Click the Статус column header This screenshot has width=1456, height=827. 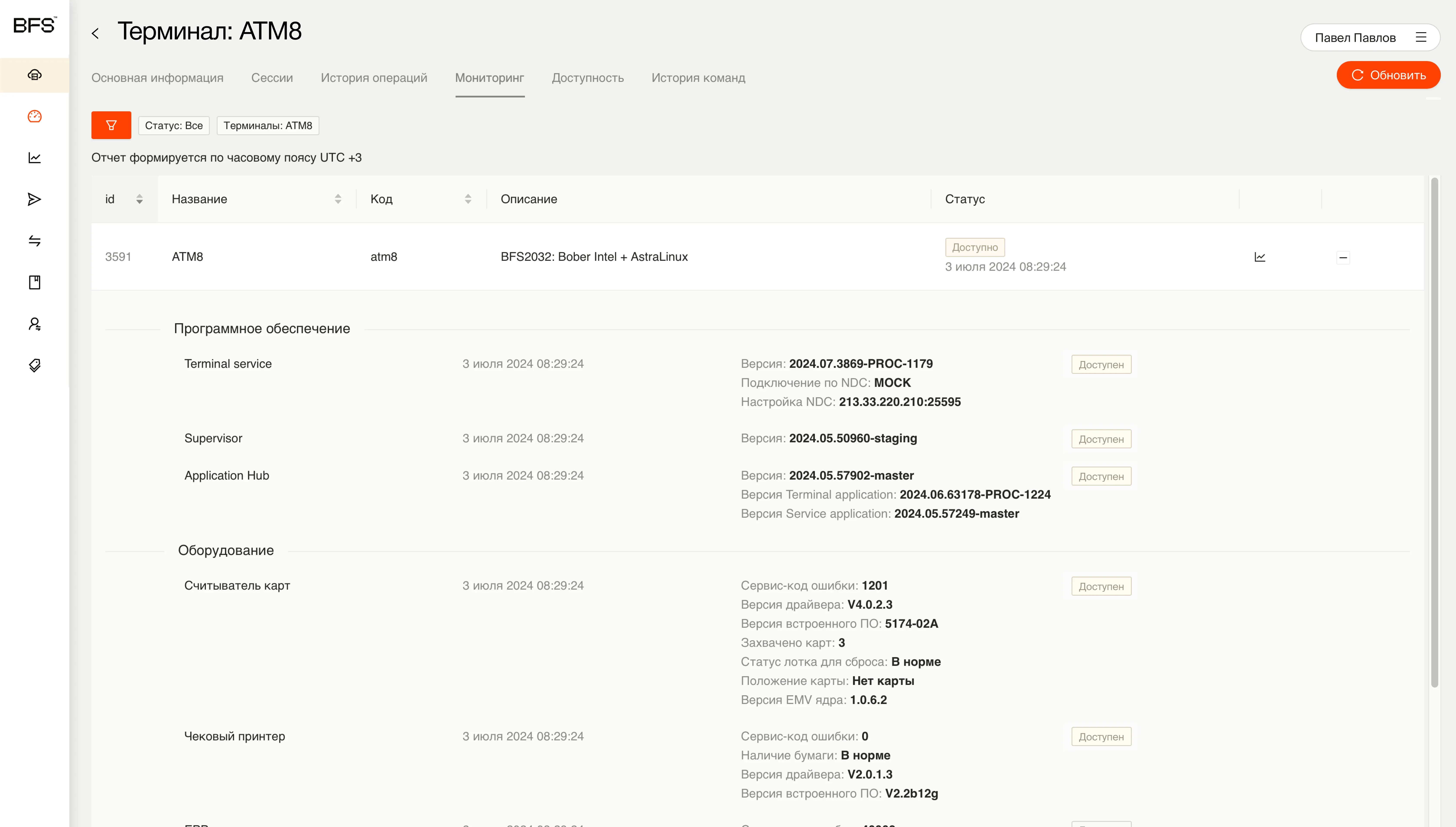(965, 199)
